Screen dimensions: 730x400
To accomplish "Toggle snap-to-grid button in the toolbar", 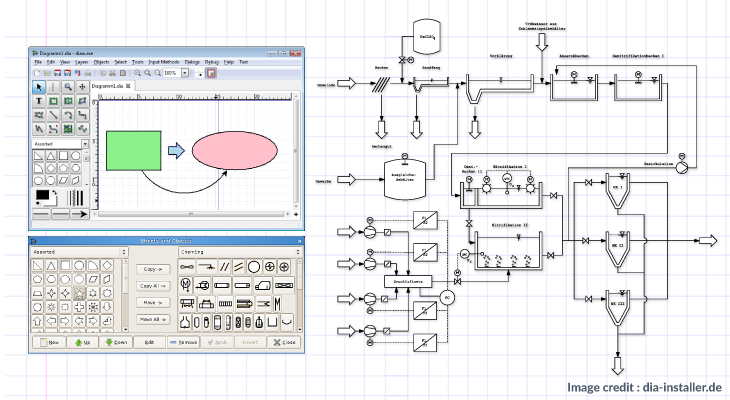I will (211, 73).
